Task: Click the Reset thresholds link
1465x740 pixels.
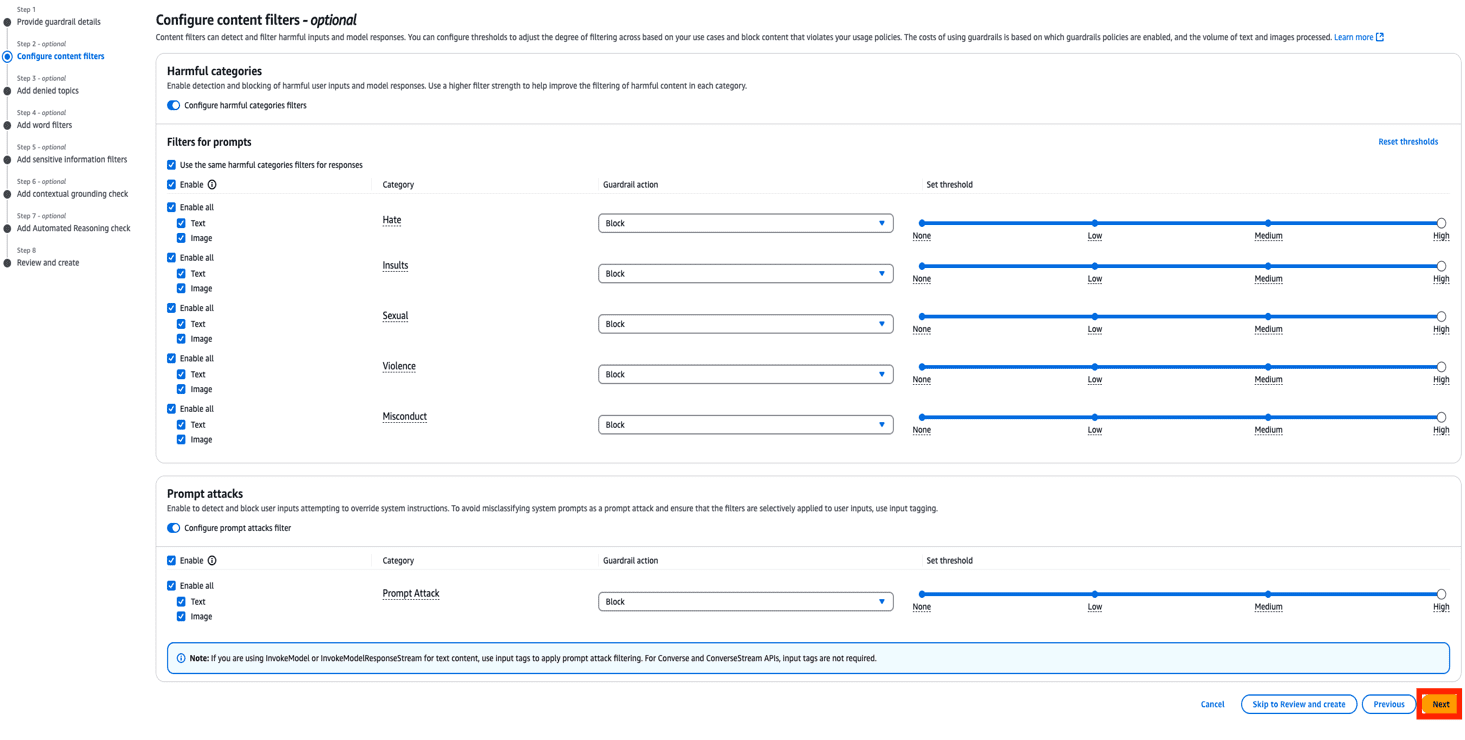Action: pyautogui.click(x=1408, y=141)
